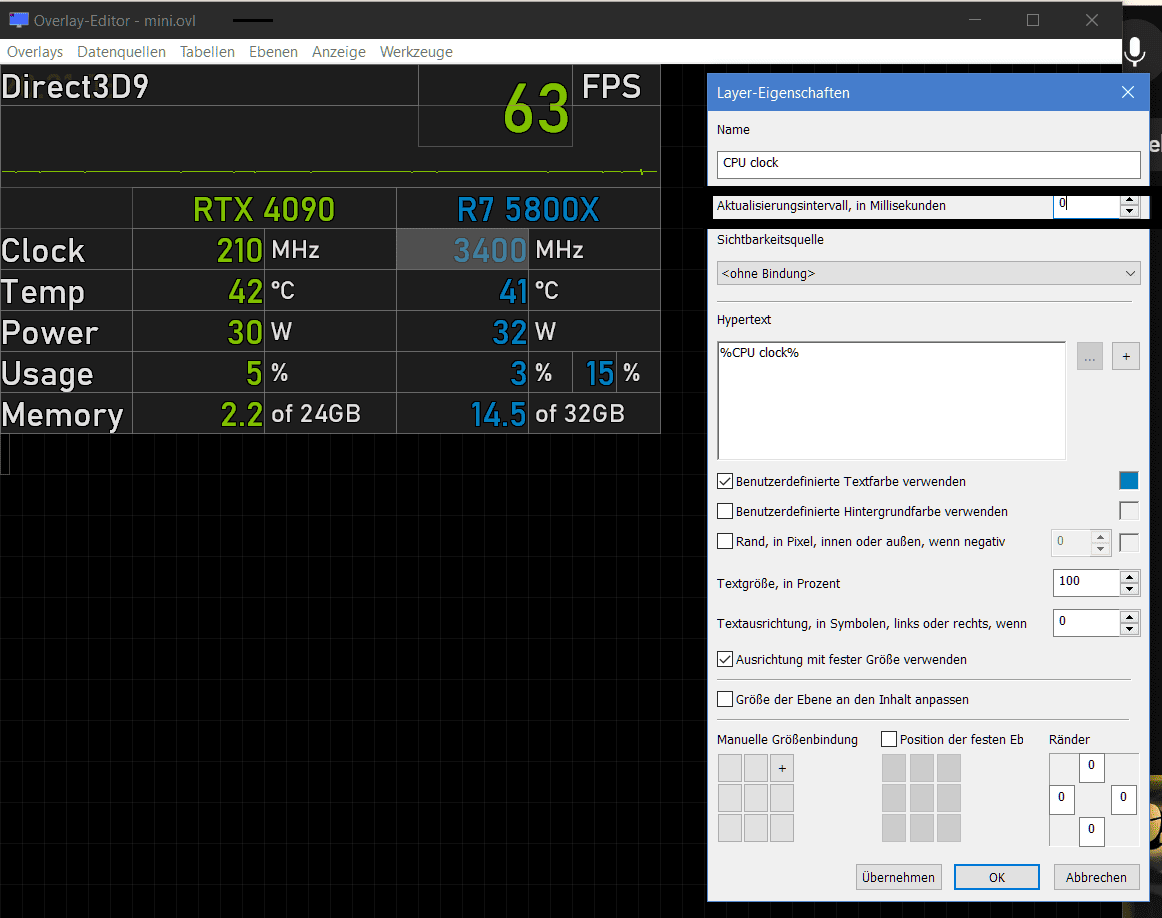Decrease the Textausrichtung value
The image size is (1162, 918).
point(1129,629)
